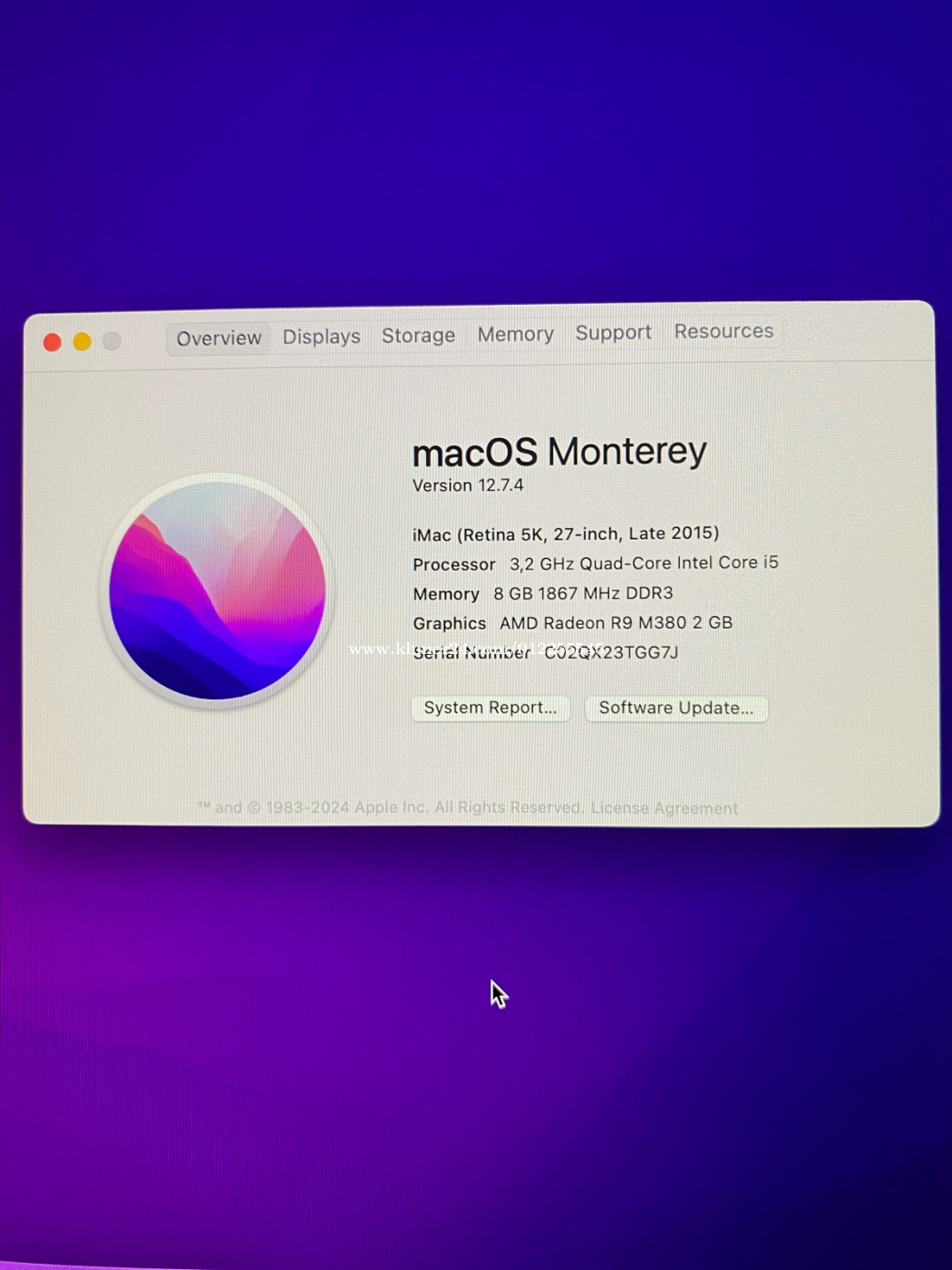Click the Software Update... button
Image resolution: width=952 pixels, height=1270 pixels.
click(x=676, y=708)
